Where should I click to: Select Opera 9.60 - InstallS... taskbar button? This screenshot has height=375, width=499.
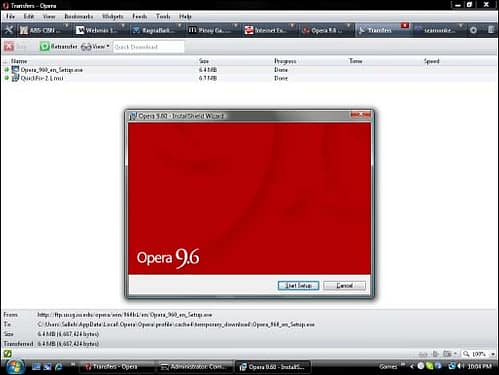[x=273, y=367]
